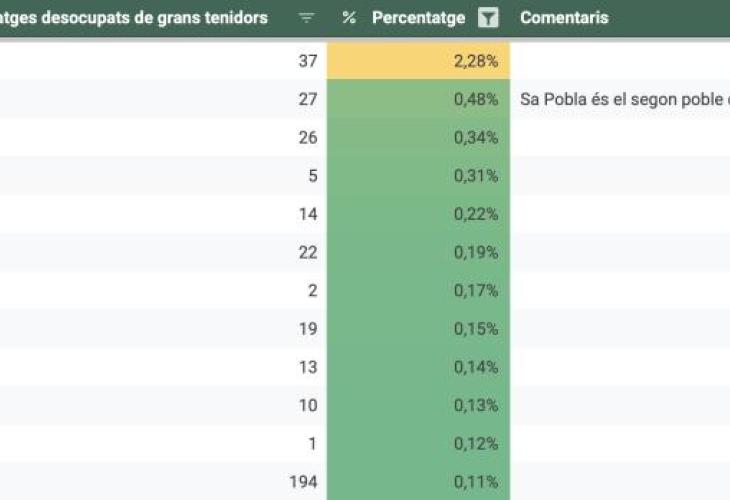The width and height of the screenshot is (730, 500).
Task: Click the percent type icon in header
Action: pos(349,18)
